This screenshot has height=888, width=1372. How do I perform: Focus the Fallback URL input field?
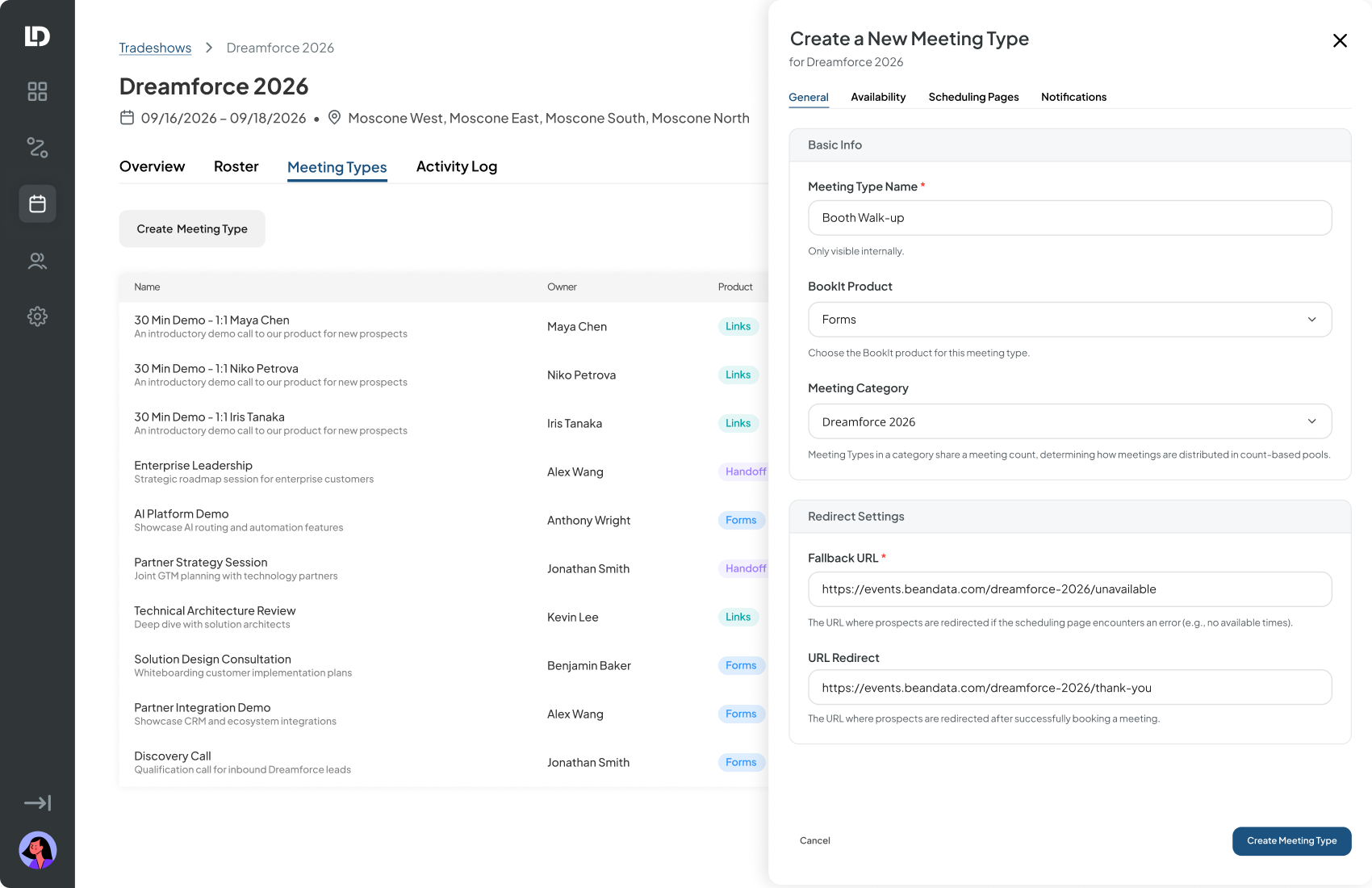point(1069,589)
